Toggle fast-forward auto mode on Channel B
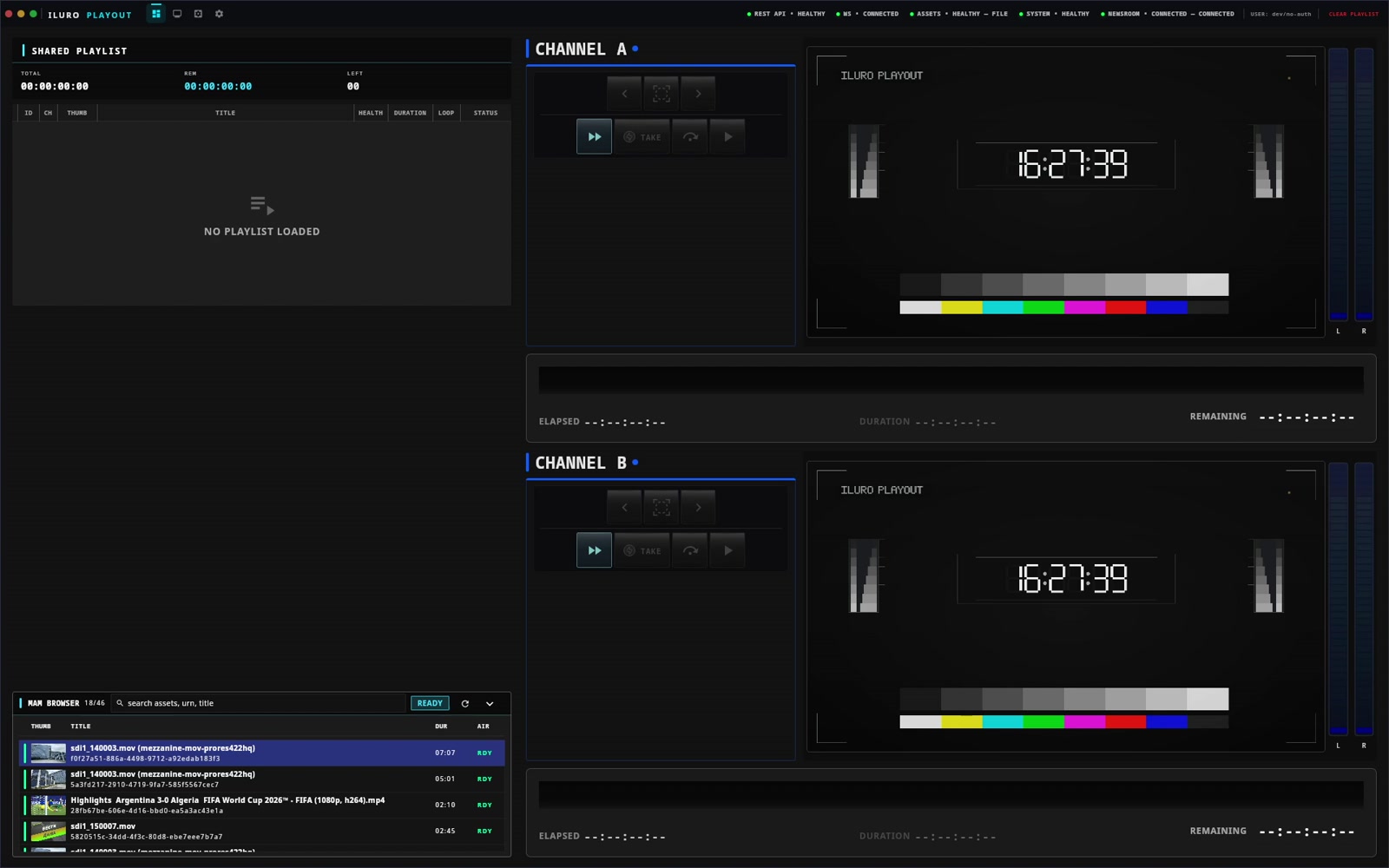 595,551
